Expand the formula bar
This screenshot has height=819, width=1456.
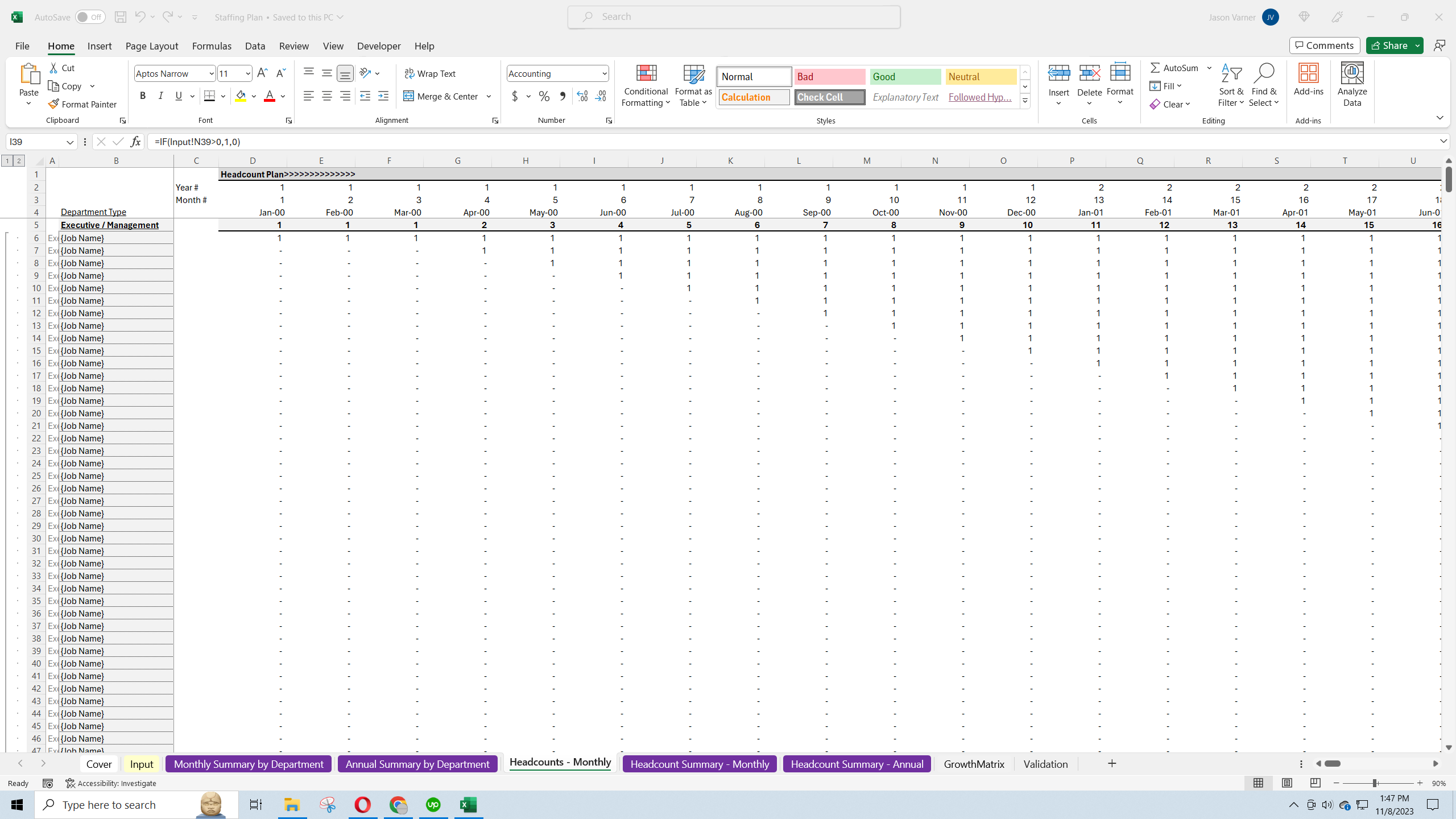pos(1443,141)
